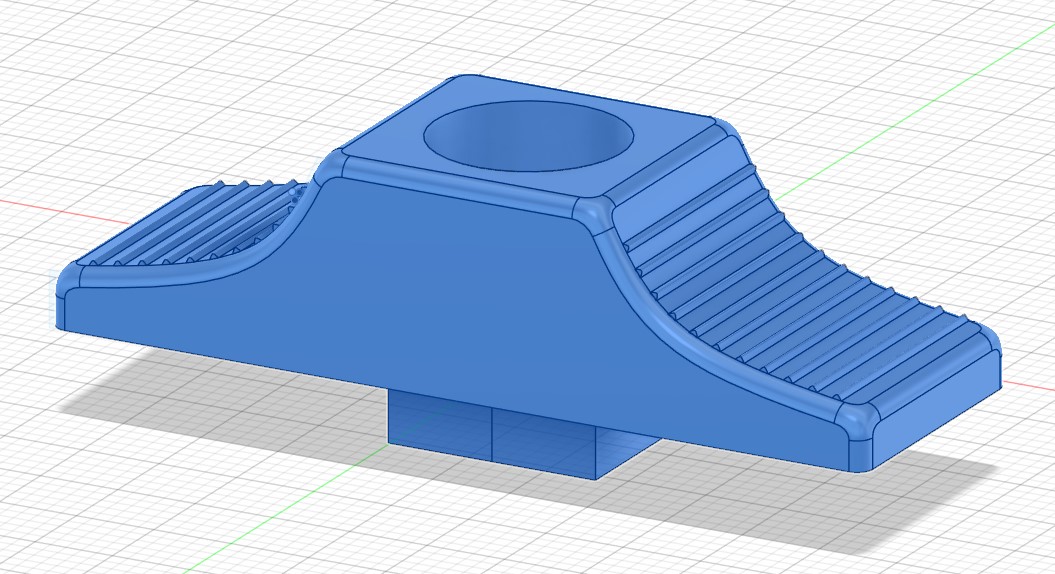Select the circular hole in the model top
This screenshot has height=574, width=1055.
tap(528, 137)
